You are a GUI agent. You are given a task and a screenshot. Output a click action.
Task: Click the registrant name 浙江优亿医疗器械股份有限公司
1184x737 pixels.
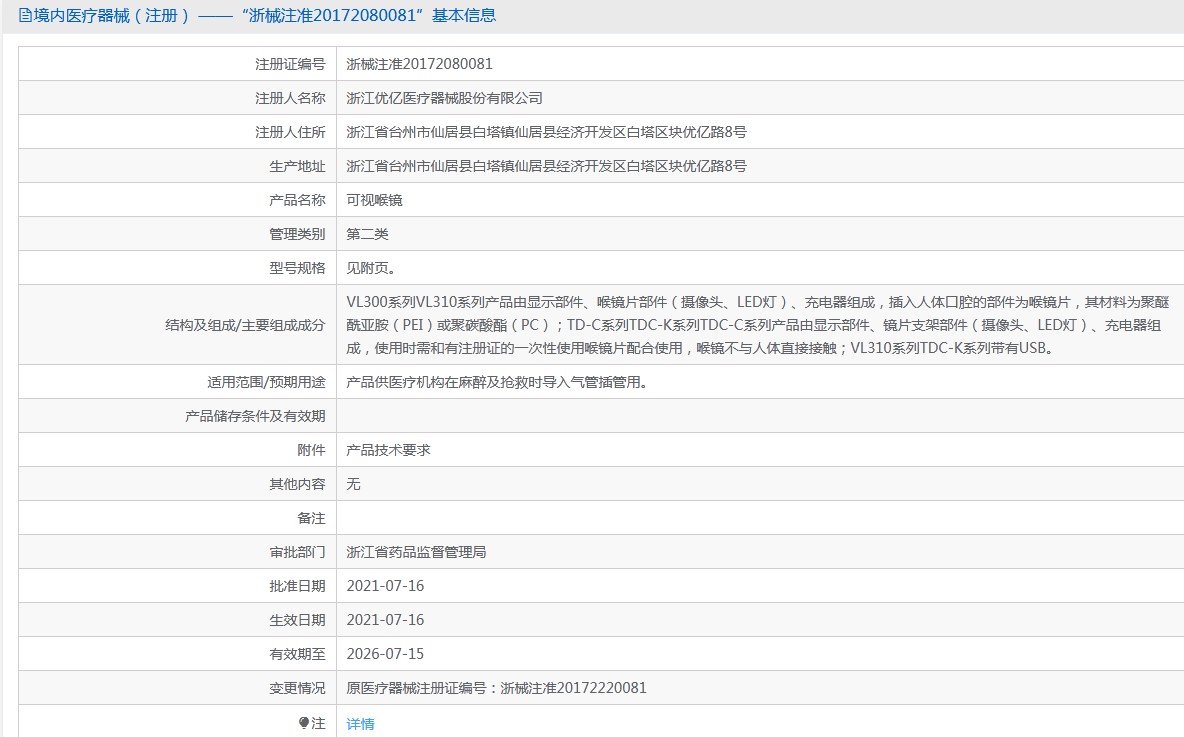click(444, 98)
